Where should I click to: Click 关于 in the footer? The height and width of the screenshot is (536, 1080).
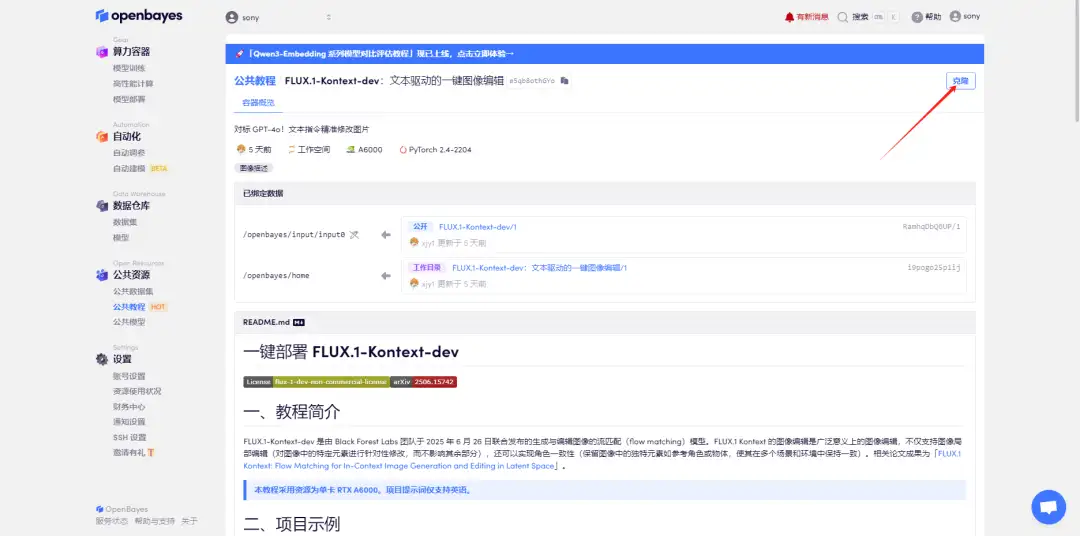click(189, 522)
